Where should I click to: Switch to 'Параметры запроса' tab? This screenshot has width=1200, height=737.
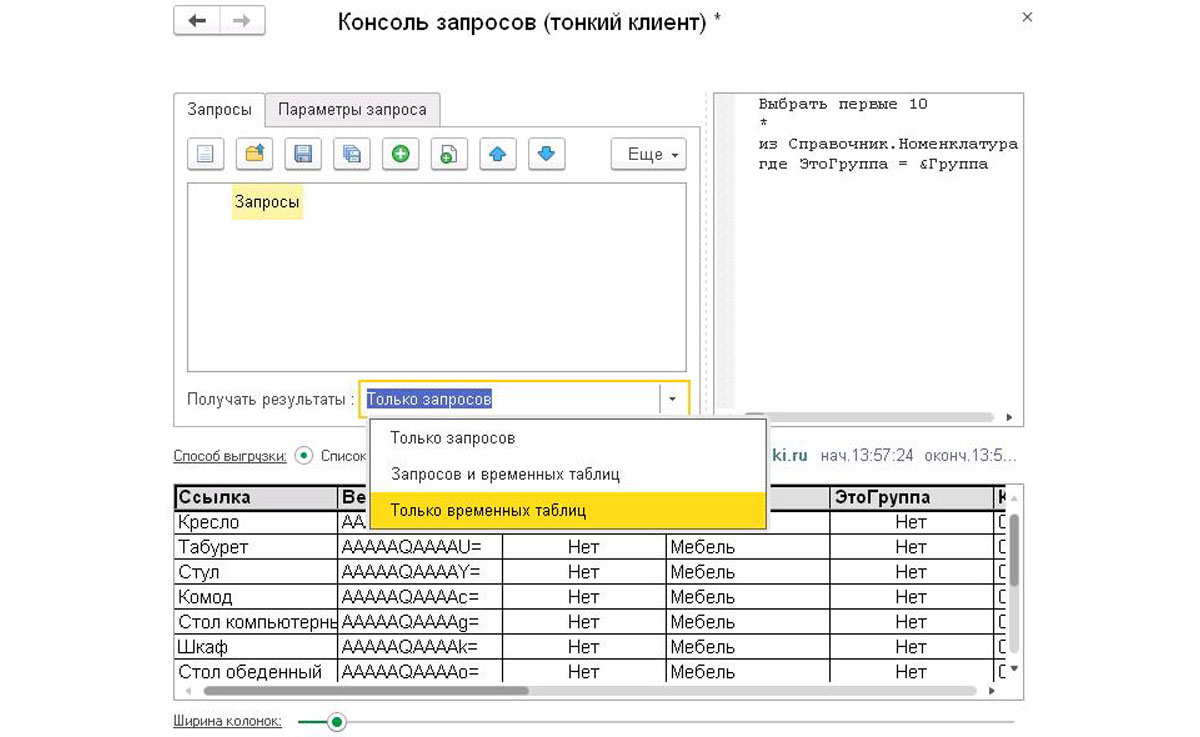[352, 110]
